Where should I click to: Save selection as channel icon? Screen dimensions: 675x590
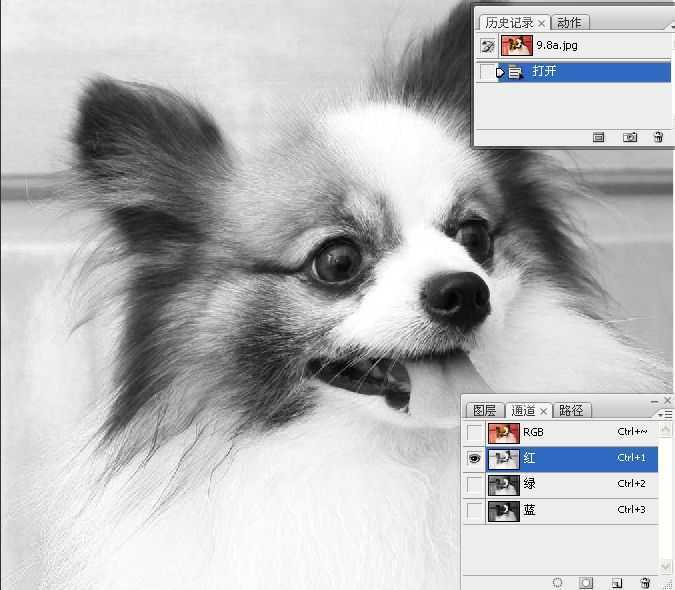(x=586, y=583)
